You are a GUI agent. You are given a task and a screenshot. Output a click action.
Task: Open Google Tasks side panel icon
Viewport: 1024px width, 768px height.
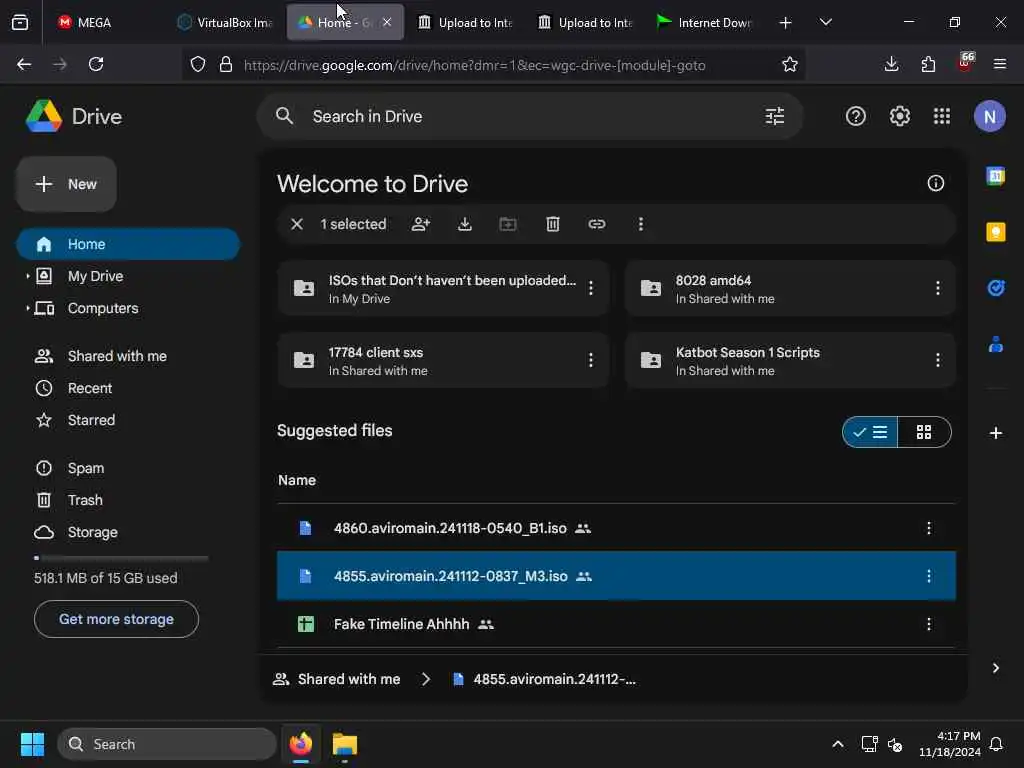(x=995, y=288)
